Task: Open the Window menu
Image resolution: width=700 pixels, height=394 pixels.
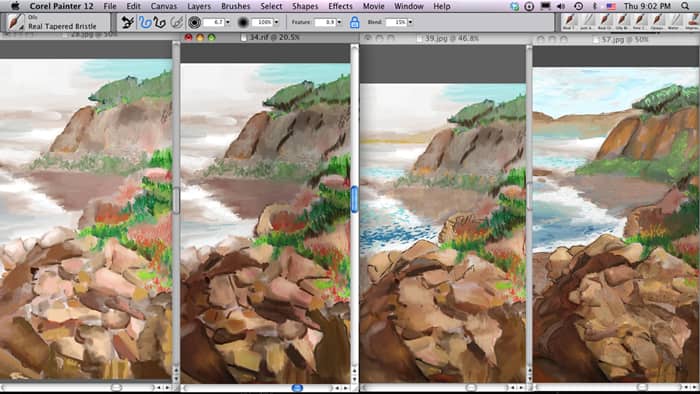Action: click(408, 6)
